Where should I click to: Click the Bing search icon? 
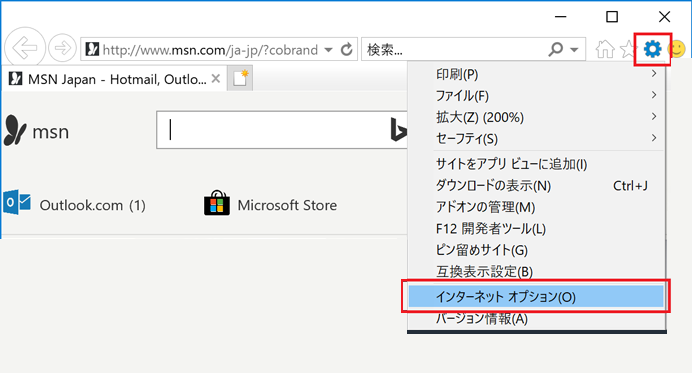pos(398,130)
